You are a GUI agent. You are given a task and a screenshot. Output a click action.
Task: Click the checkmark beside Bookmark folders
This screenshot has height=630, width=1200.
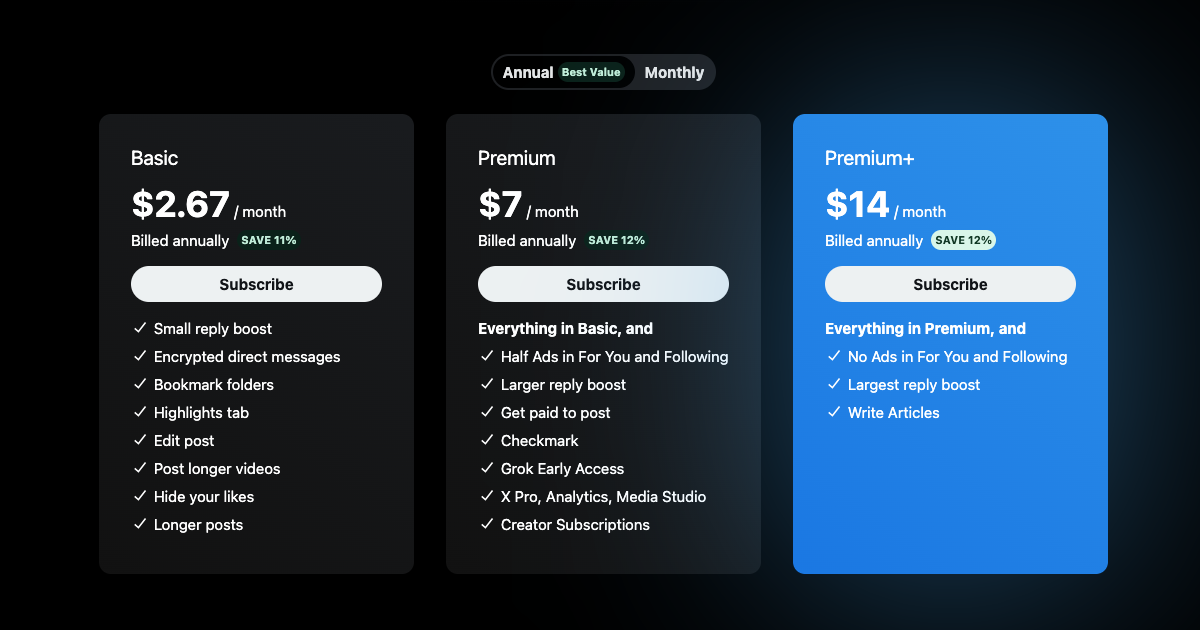click(140, 384)
